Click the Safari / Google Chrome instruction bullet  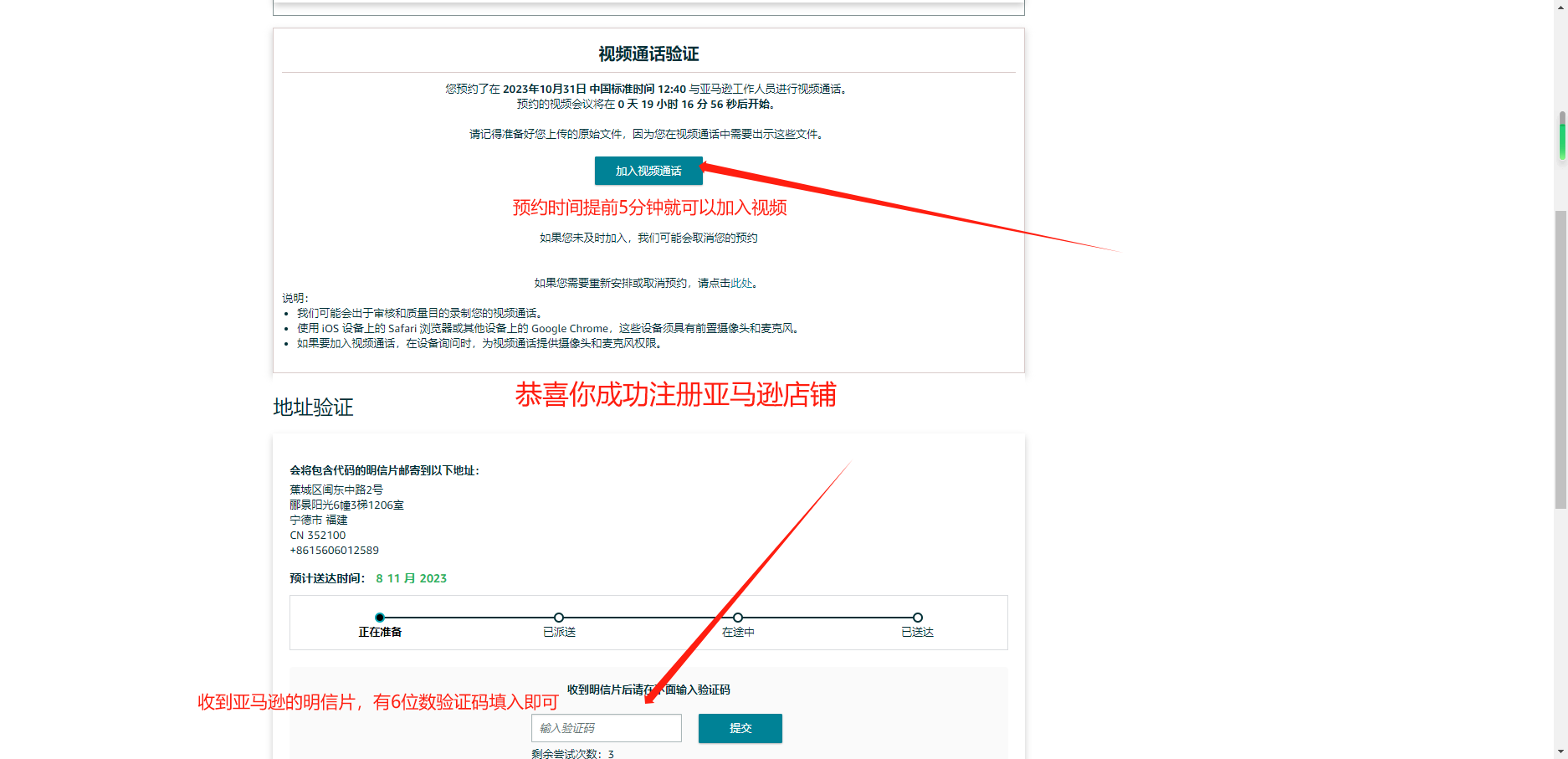click(550, 328)
